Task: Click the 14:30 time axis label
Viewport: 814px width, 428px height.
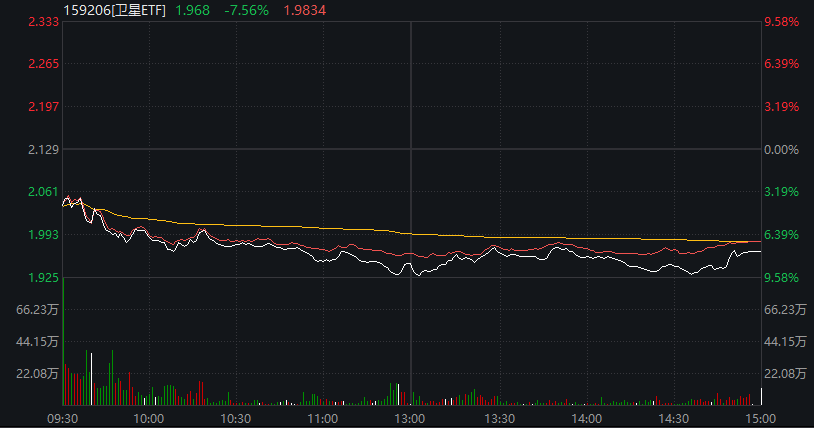Action: coord(673,418)
